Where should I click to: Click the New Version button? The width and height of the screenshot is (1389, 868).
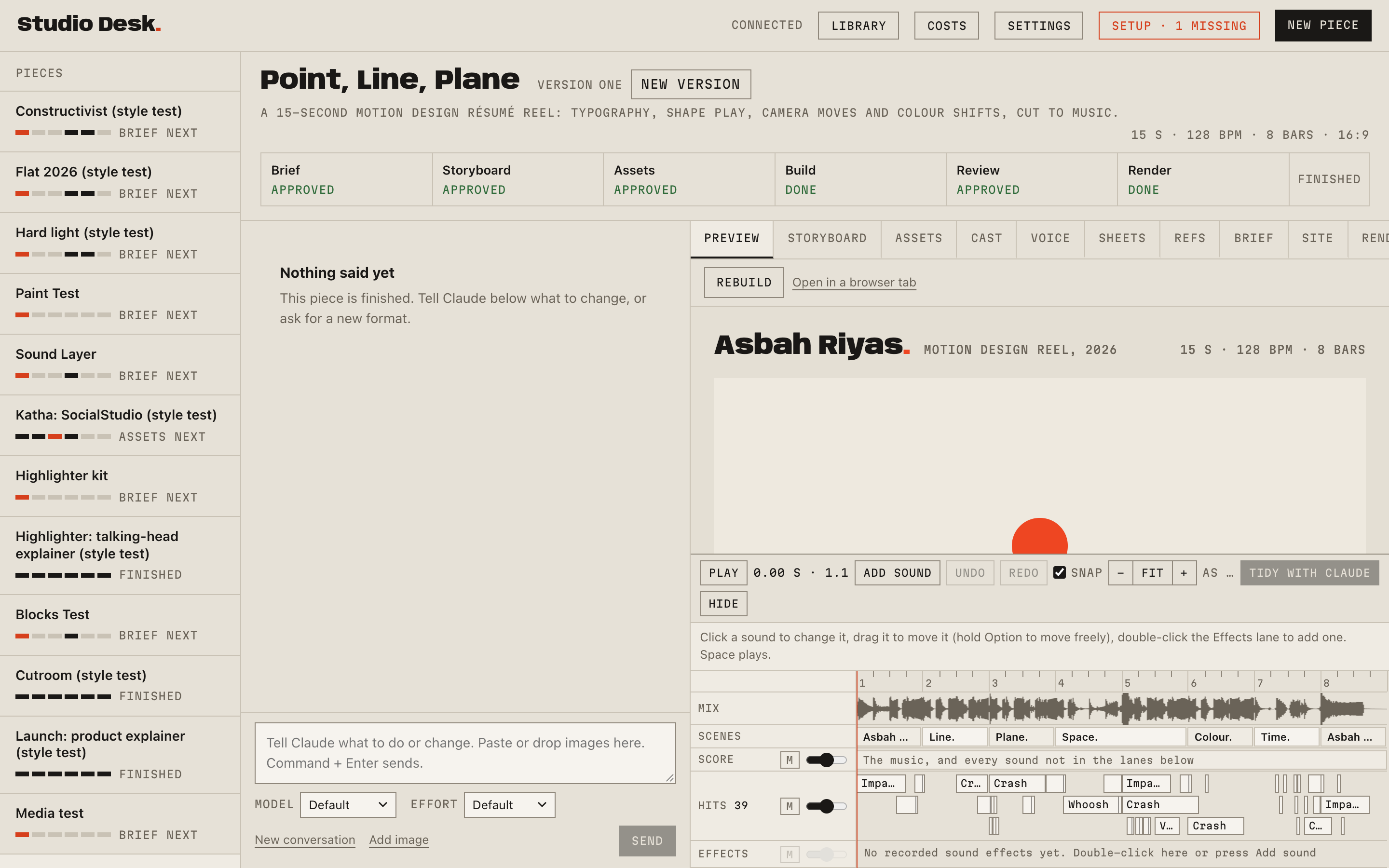click(x=691, y=84)
